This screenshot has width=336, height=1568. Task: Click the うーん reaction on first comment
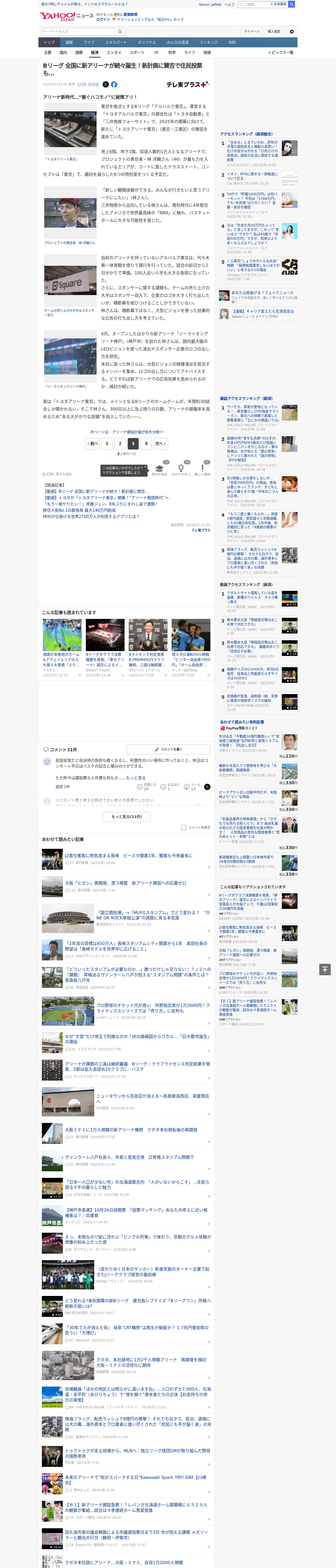click(x=187, y=787)
